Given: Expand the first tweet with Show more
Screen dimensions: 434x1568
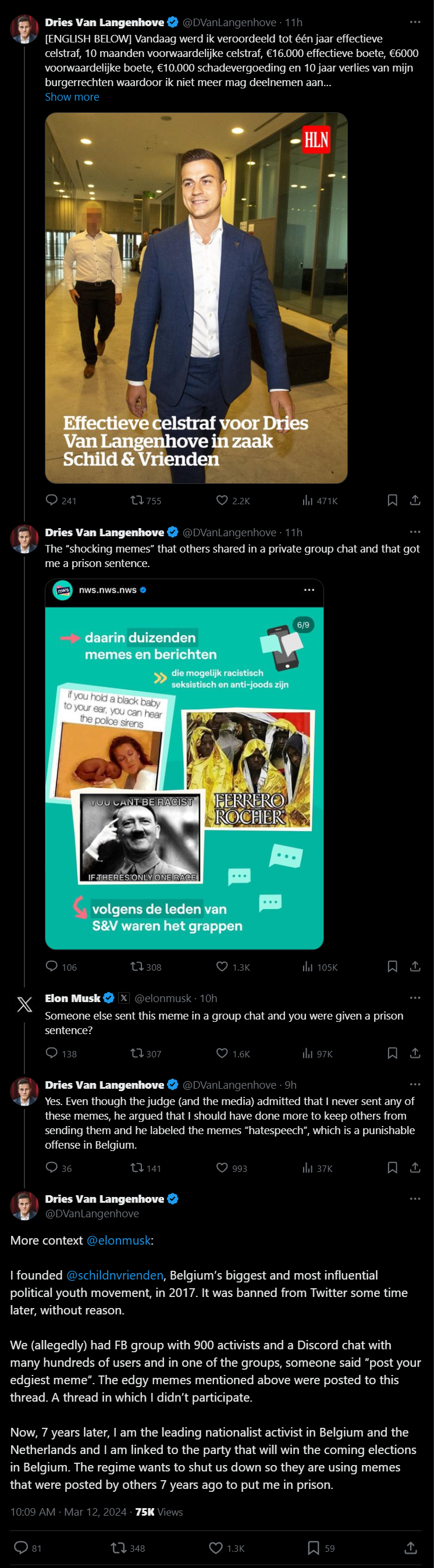Looking at the screenshot, I should tap(72, 97).
